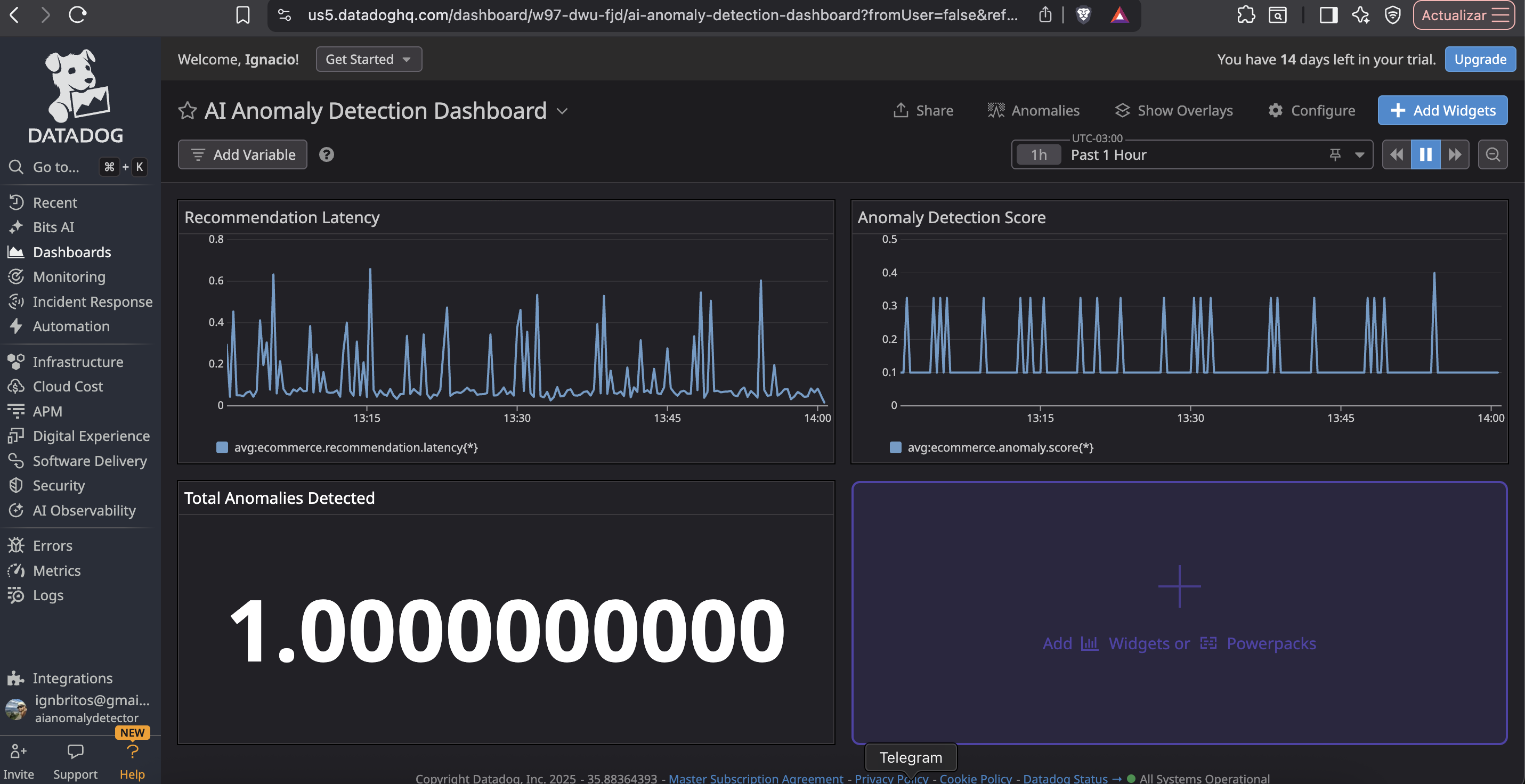Open the variable help question icon

tap(326, 154)
